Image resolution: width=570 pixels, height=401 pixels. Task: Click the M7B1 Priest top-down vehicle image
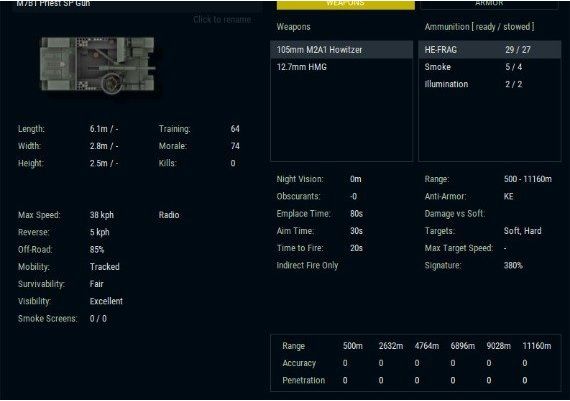coord(98,65)
